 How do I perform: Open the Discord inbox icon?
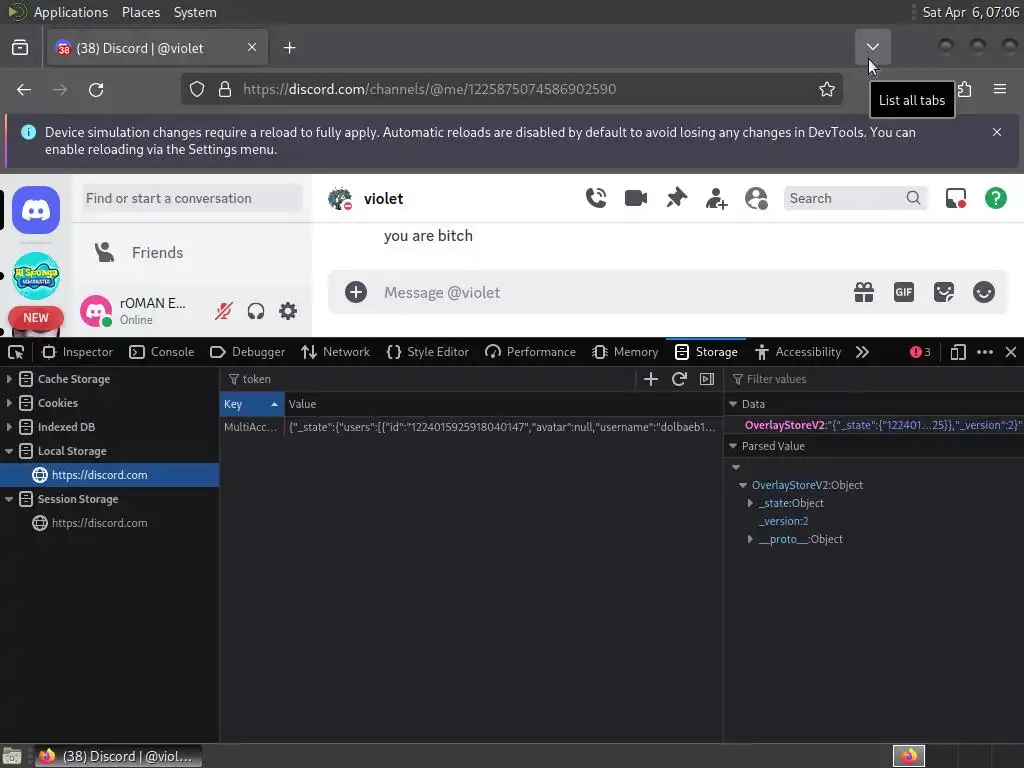coord(955,198)
